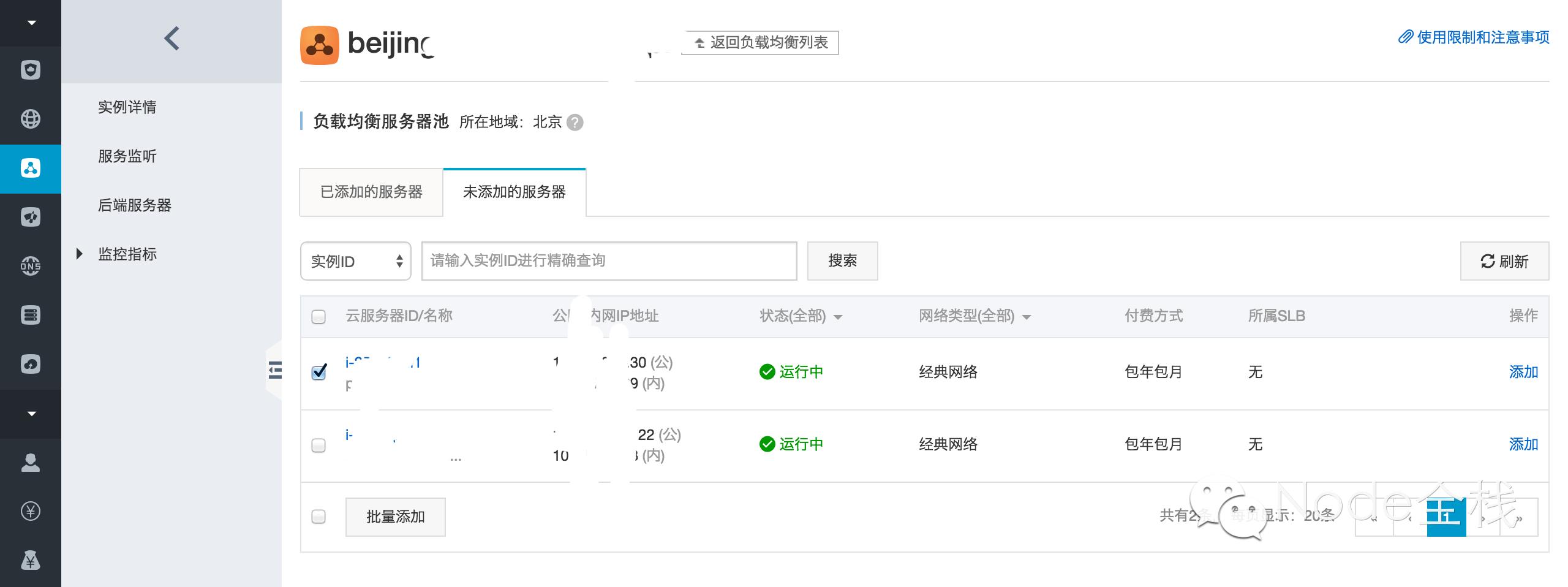Toggle the select-all header checkbox
The width and height of the screenshot is (1568, 587).
click(x=318, y=317)
